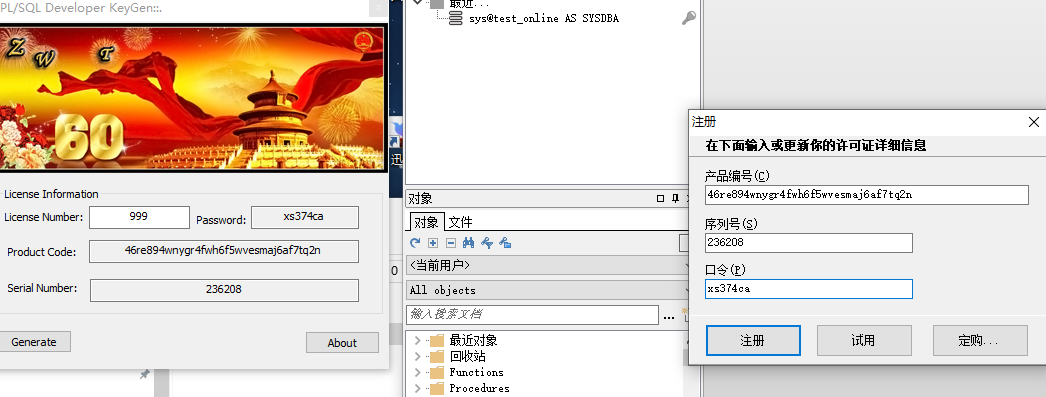Select the 回收站 tree item label
This screenshot has height=397, width=1046.
(x=468, y=356)
